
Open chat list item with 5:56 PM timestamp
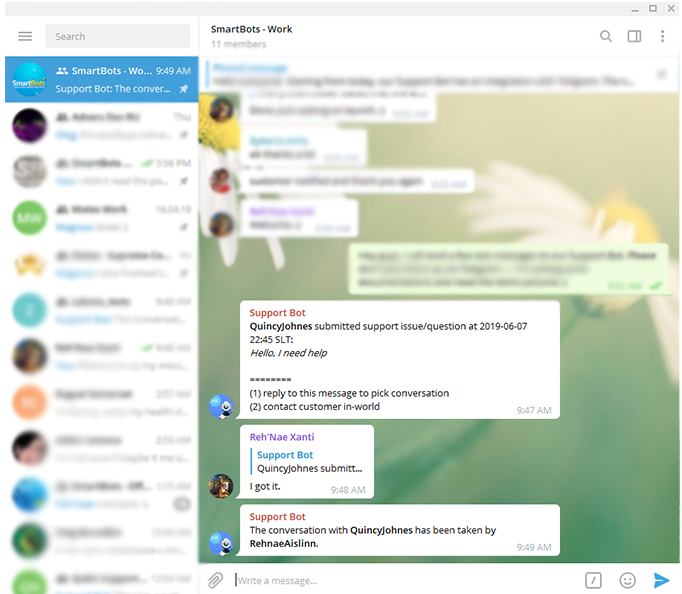pyautogui.click(x=102, y=172)
